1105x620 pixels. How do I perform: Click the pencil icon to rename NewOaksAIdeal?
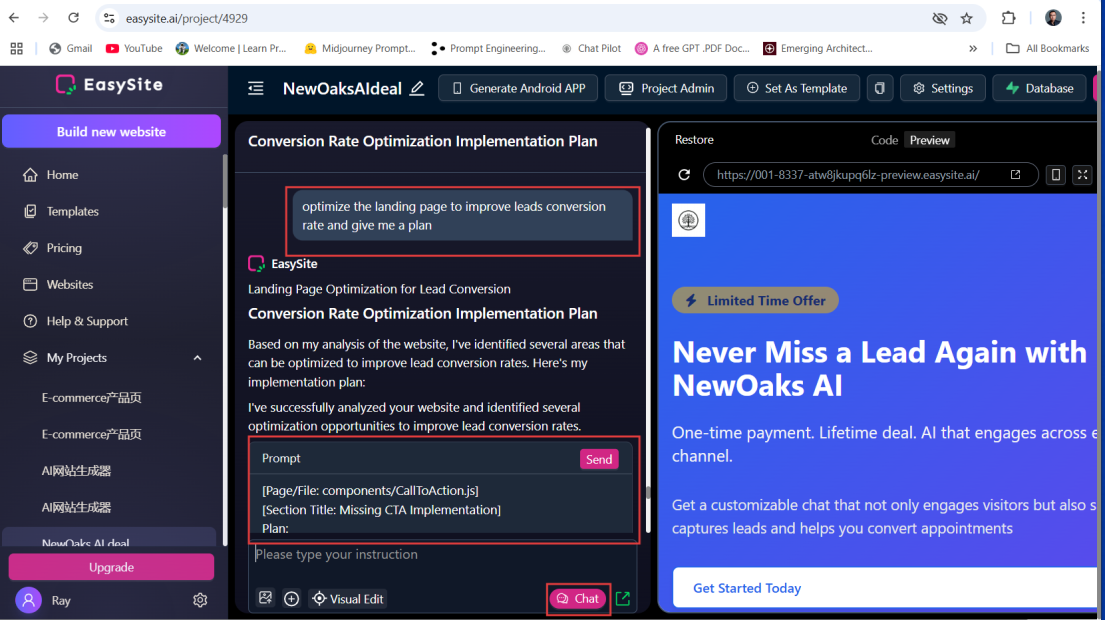[417, 89]
